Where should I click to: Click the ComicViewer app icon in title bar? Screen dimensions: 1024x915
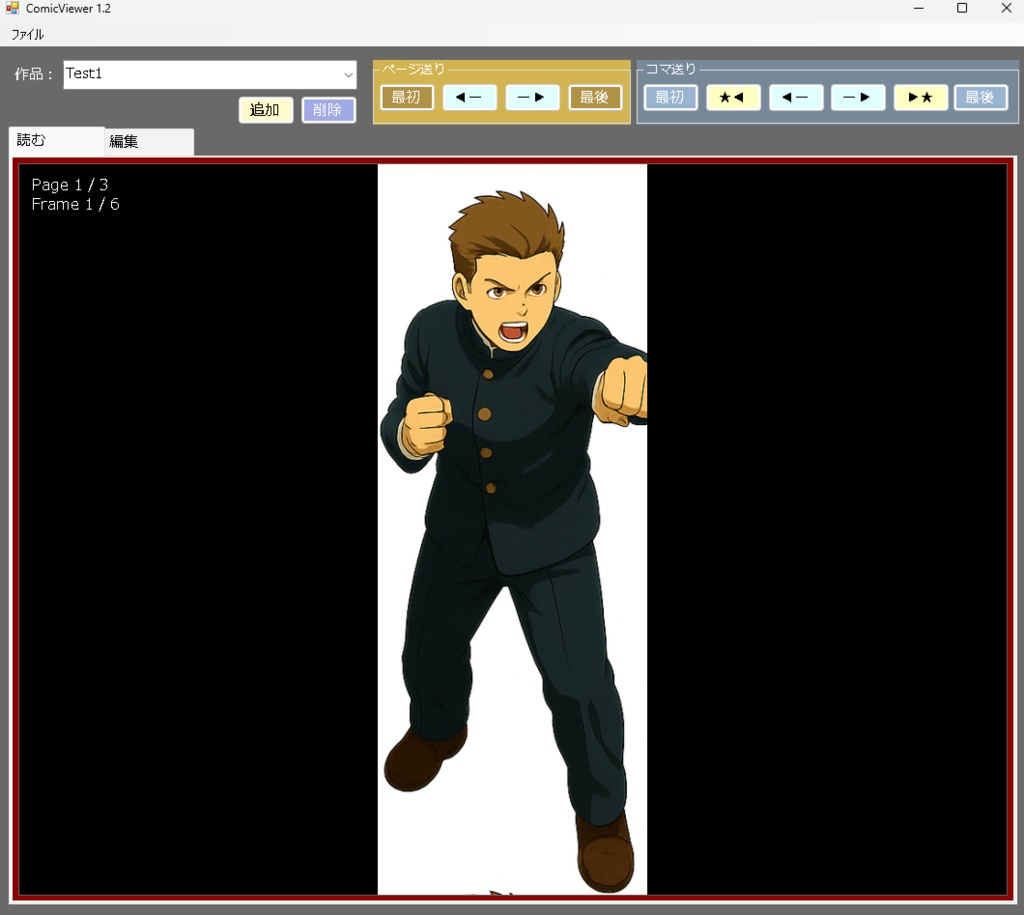coord(12,8)
